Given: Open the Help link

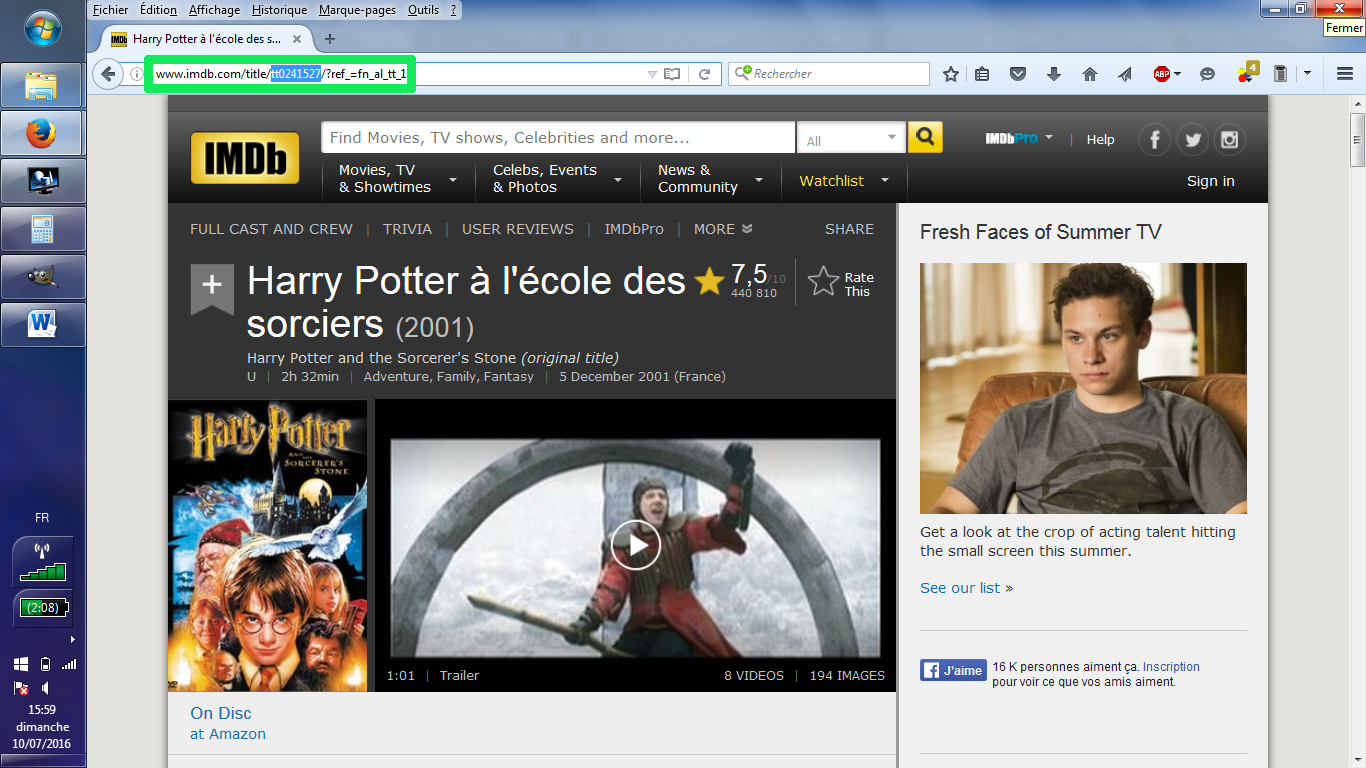Looking at the screenshot, I should (x=1100, y=140).
